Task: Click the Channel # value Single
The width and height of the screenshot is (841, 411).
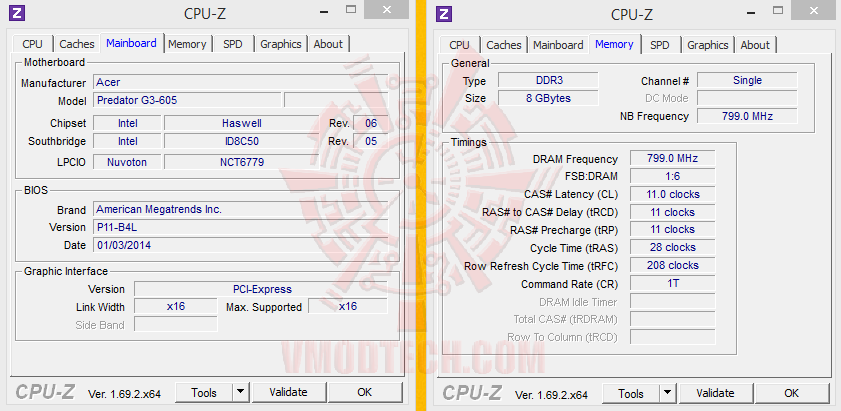Action: click(x=747, y=80)
